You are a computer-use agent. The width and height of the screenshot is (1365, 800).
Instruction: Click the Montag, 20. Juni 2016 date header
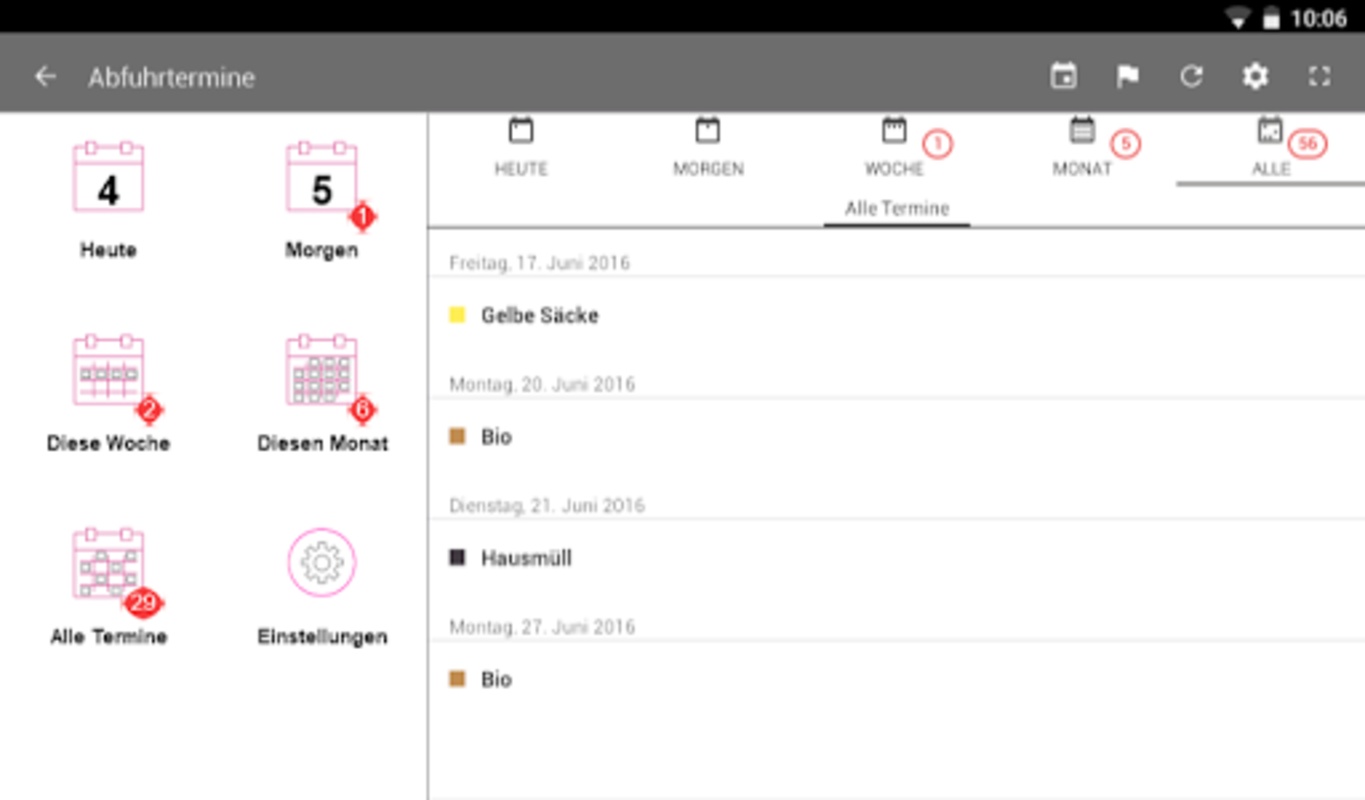point(542,384)
